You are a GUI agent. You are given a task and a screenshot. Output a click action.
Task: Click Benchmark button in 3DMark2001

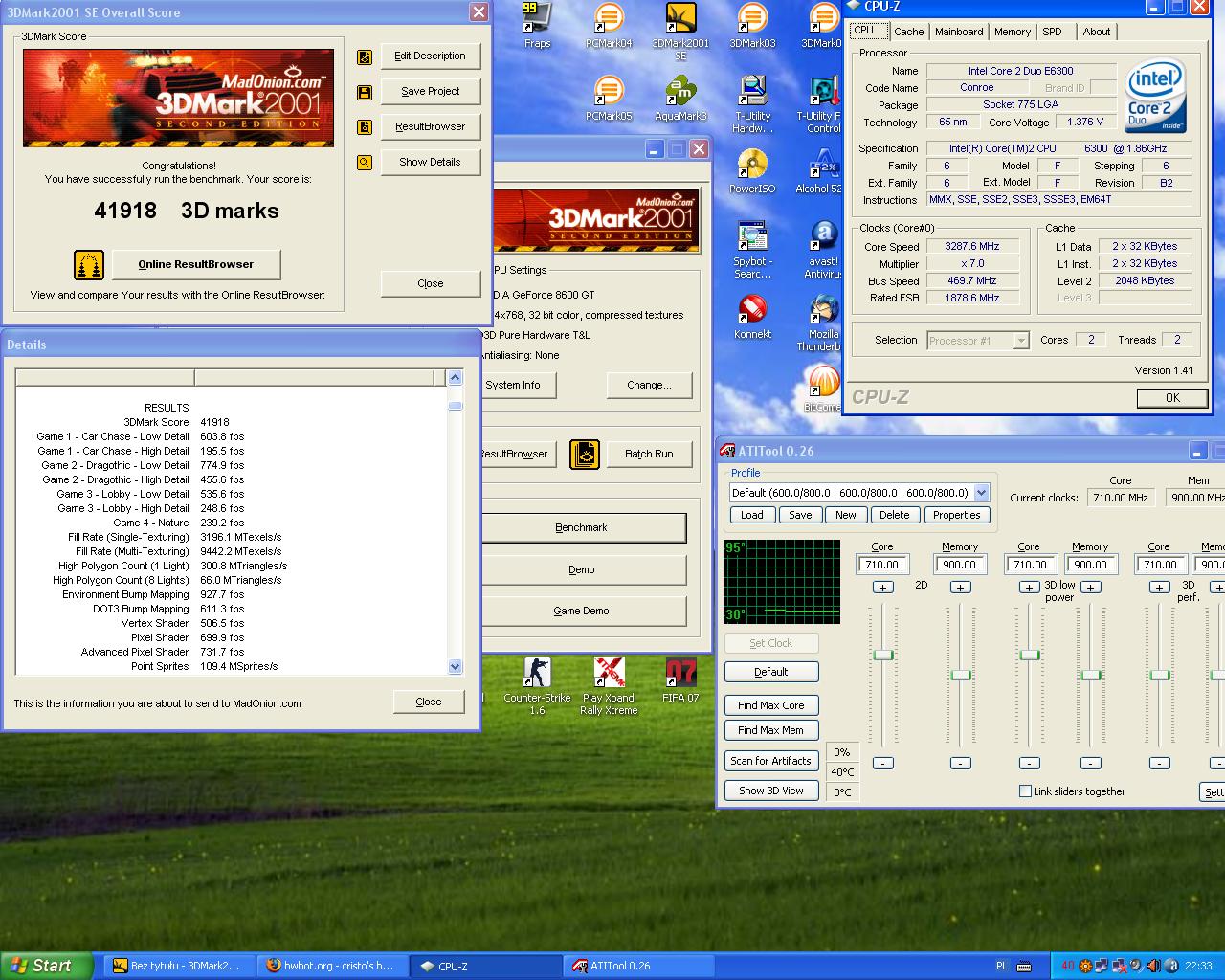click(582, 527)
